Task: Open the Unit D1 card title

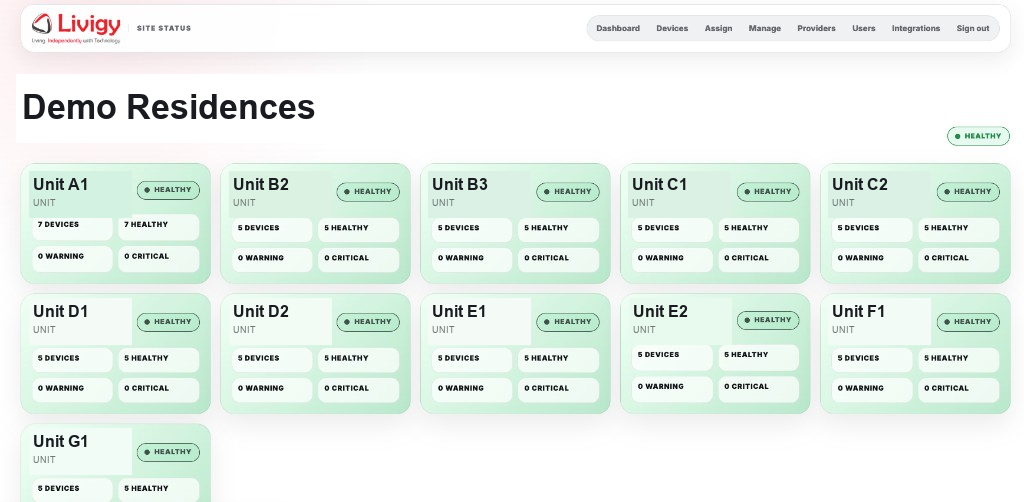Action: point(60,311)
